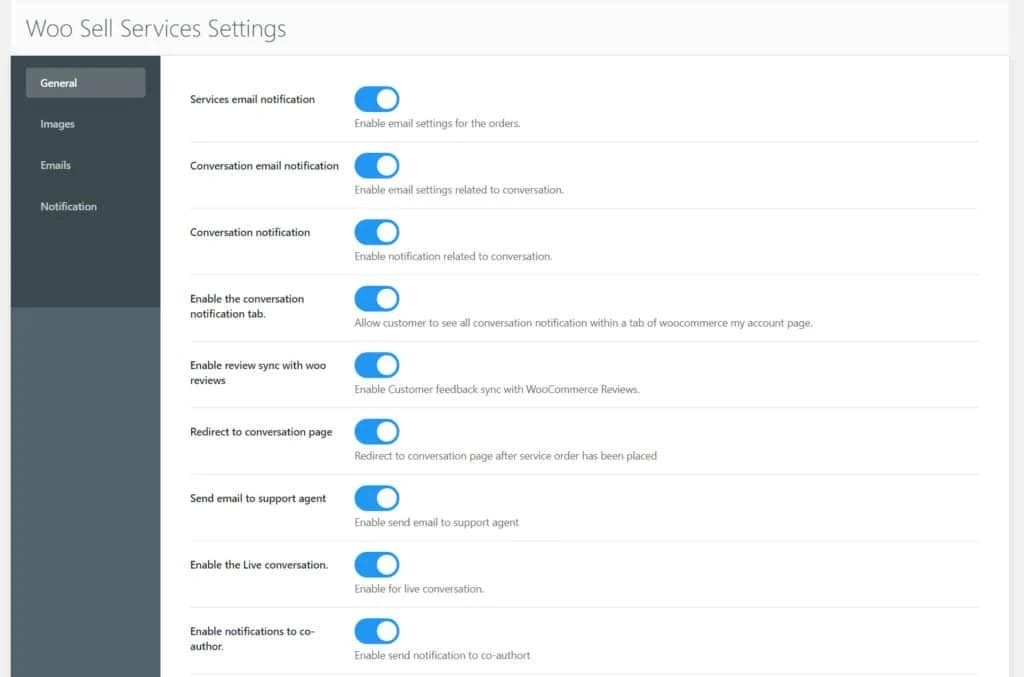Open the Emails settings tab
This screenshot has height=677, width=1024.
click(x=56, y=165)
